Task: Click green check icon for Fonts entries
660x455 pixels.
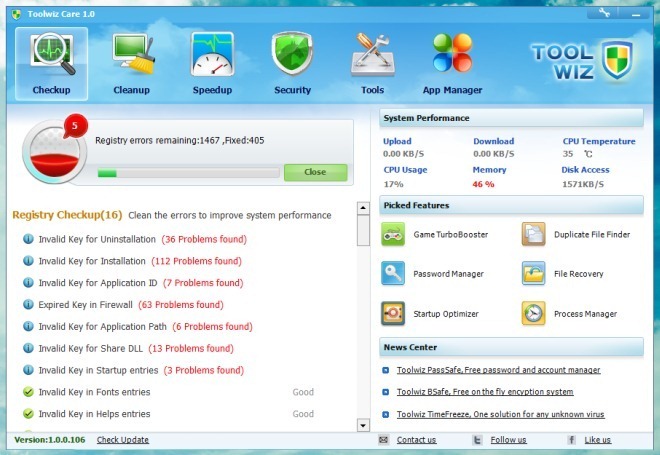Action: coord(28,392)
